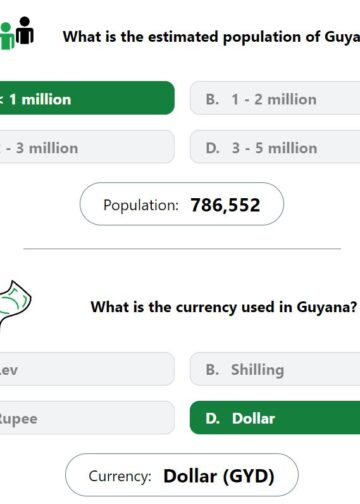Click the 'Dollar (GYD)' bold text
360x504 pixels.
click(x=219, y=476)
